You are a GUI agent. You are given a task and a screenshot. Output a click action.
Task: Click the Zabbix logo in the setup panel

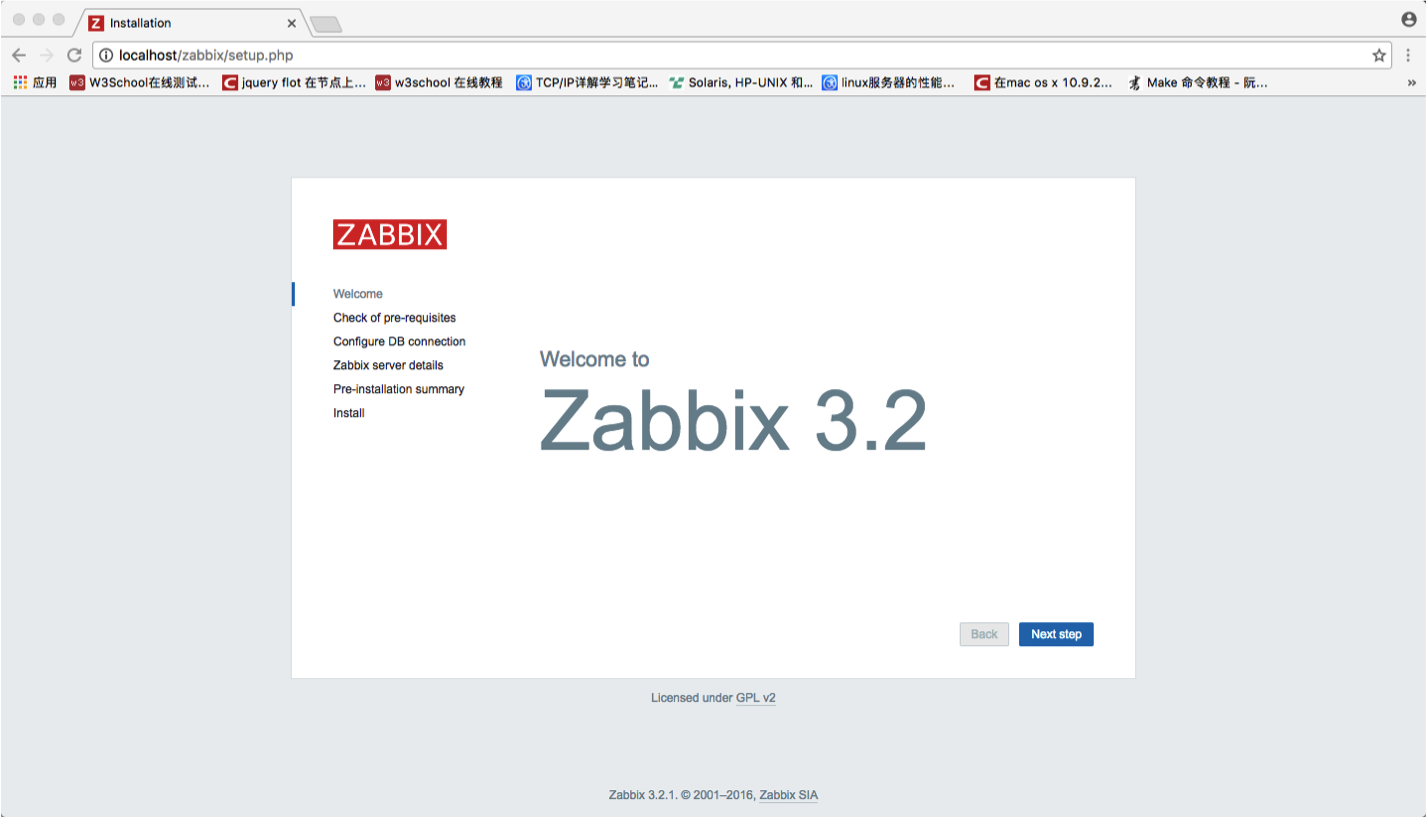389,234
